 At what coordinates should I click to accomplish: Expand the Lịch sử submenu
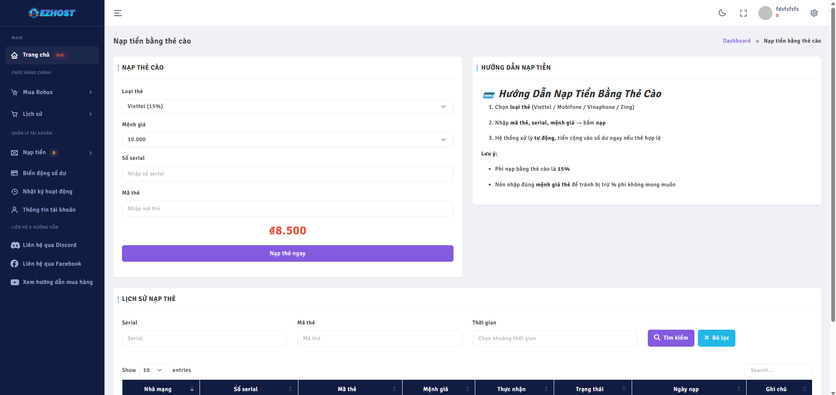pos(52,114)
